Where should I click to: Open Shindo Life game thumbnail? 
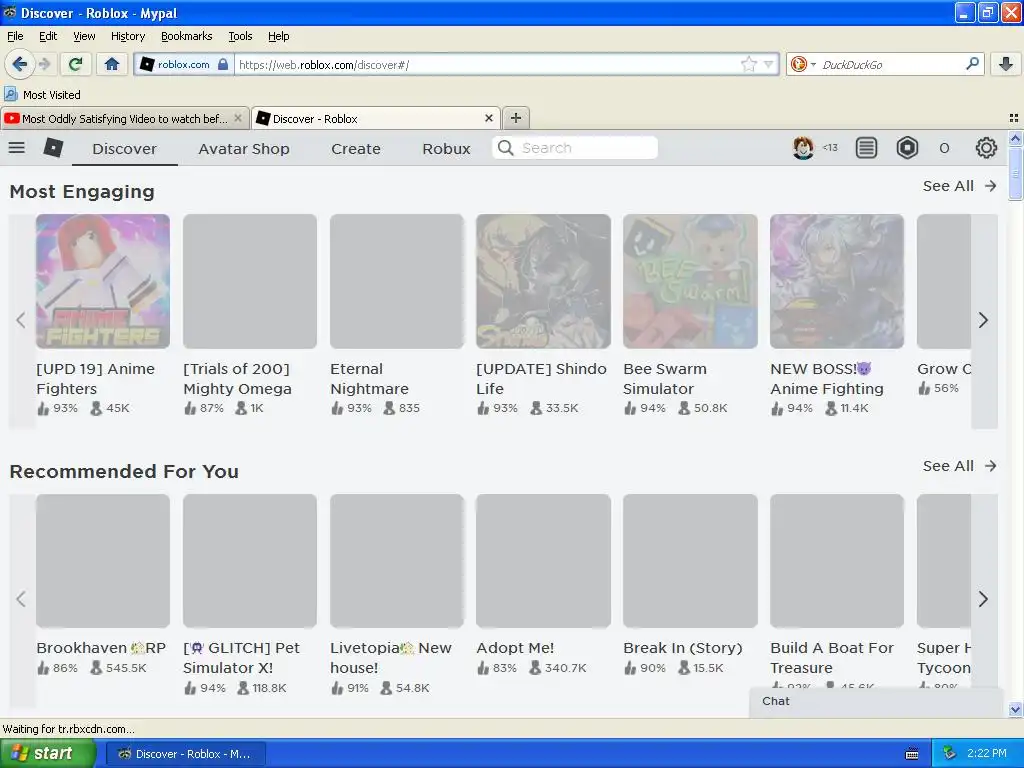click(543, 281)
